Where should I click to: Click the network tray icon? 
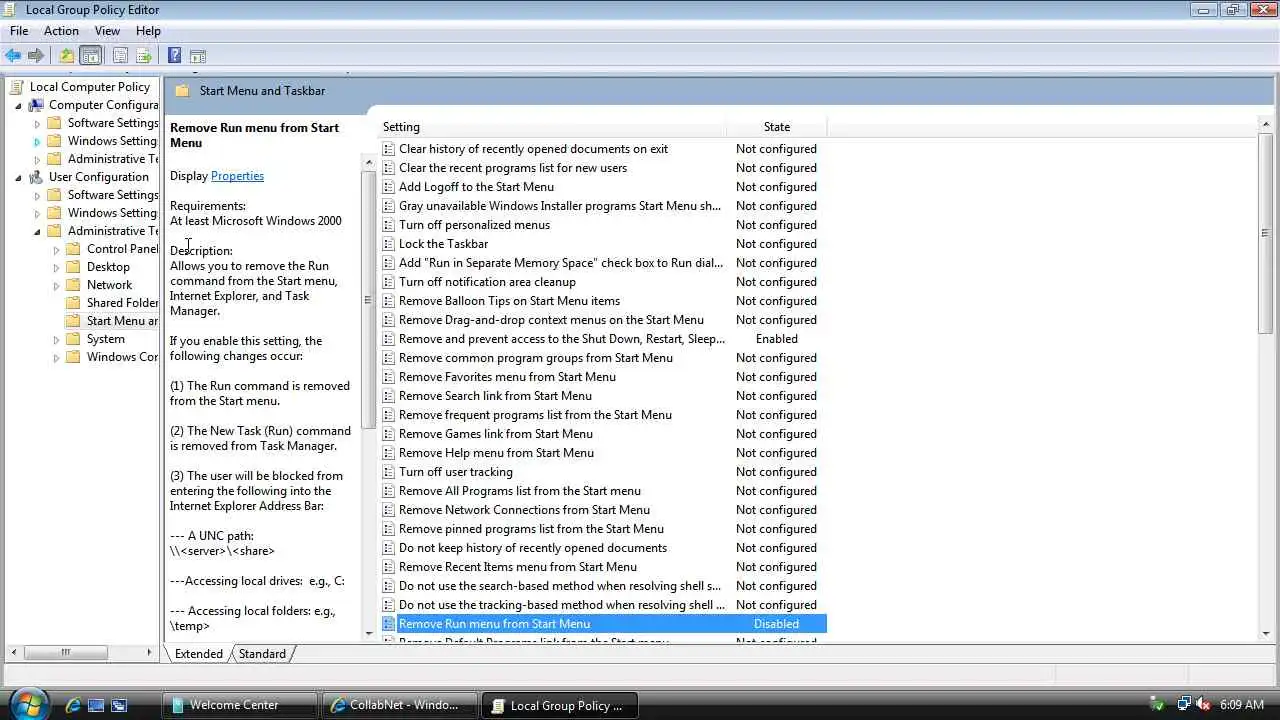pyautogui.click(x=1184, y=705)
